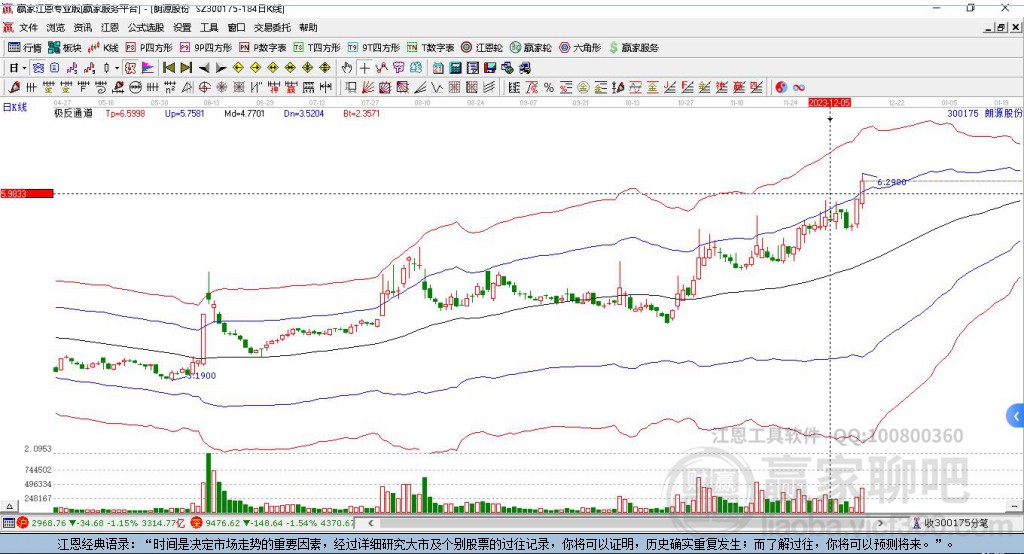Image resolution: width=1024 pixels, height=554 pixels.
Task: Open the 江恩轮 Gann wheel
Action: (x=482, y=48)
